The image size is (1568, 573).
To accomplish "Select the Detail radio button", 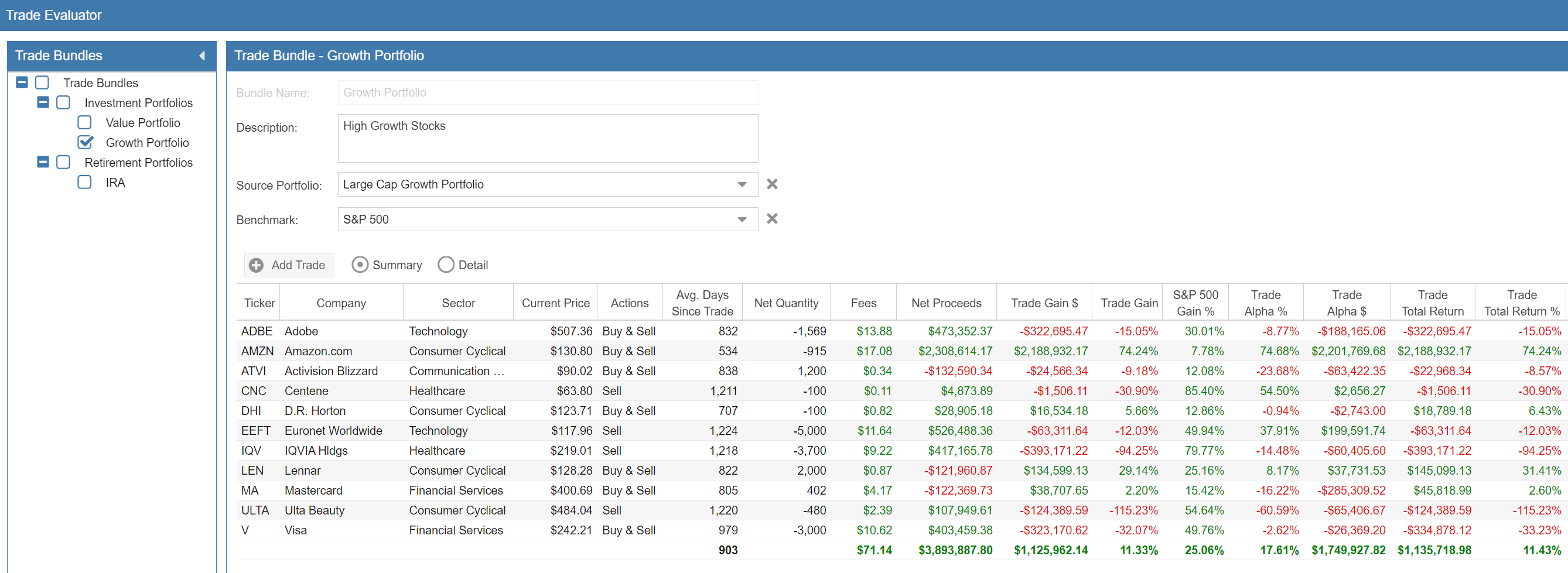I will (446, 265).
